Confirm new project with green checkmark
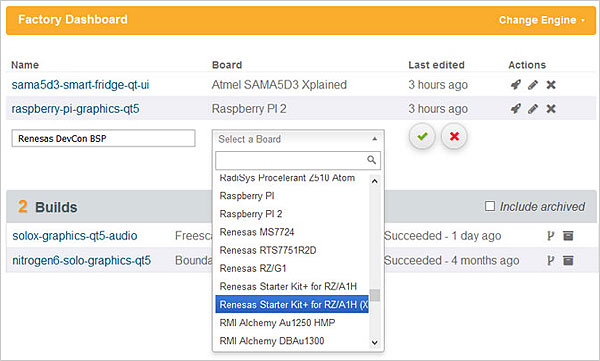Image resolution: width=600 pixels, height=361 pixels. [x=422, y=136]
